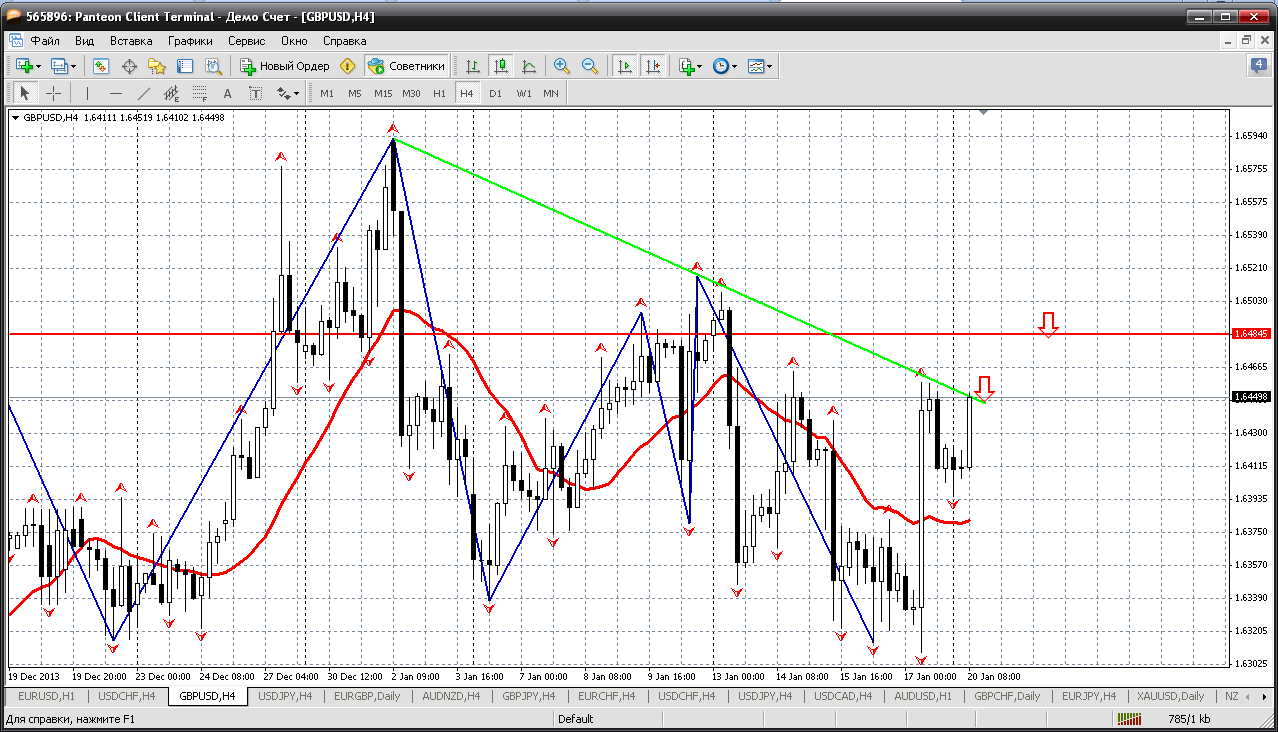This screenshot has height=732, width=1278.
Task: Switch timeframe to MN
Action: [551, 93]
